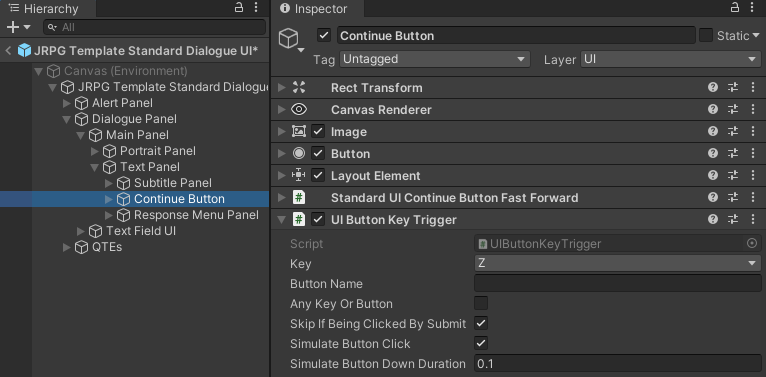Open Fast Forward script context menu

click(753, 197)
